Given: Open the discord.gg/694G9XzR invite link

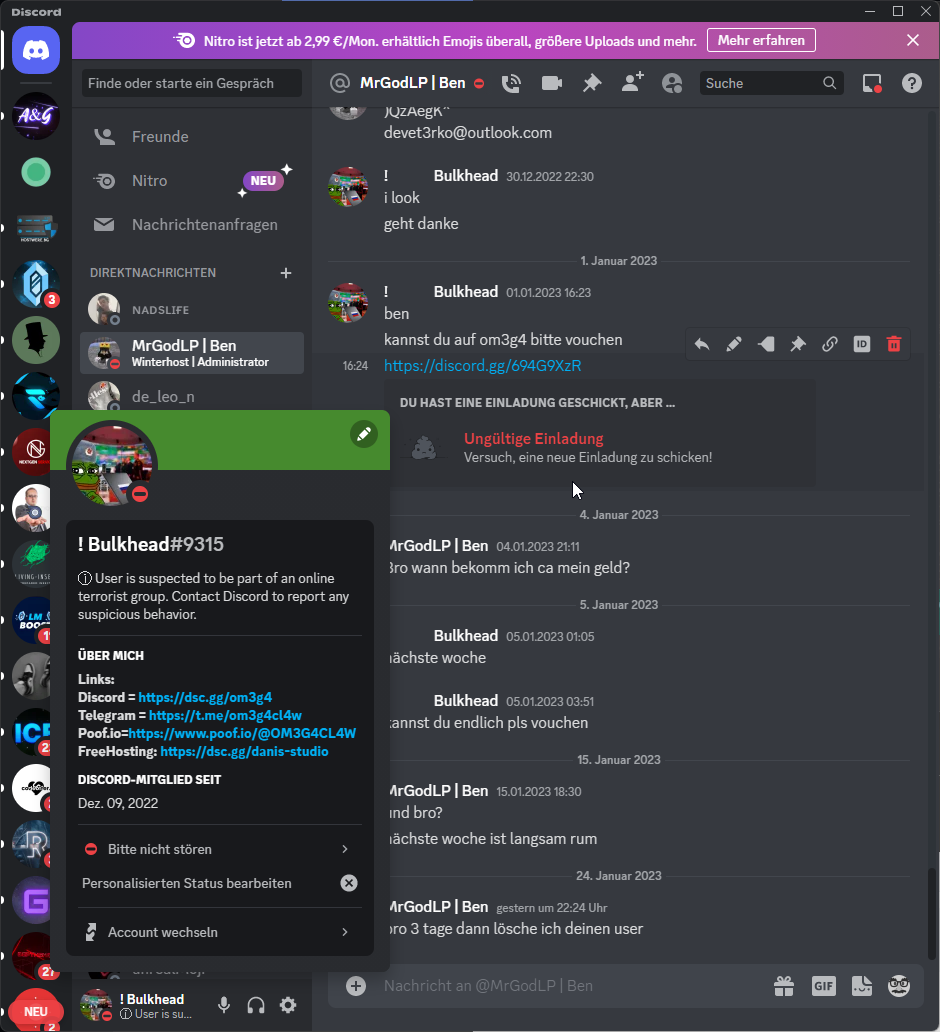Looking at the screenshot, I should (x=482, y=366).
